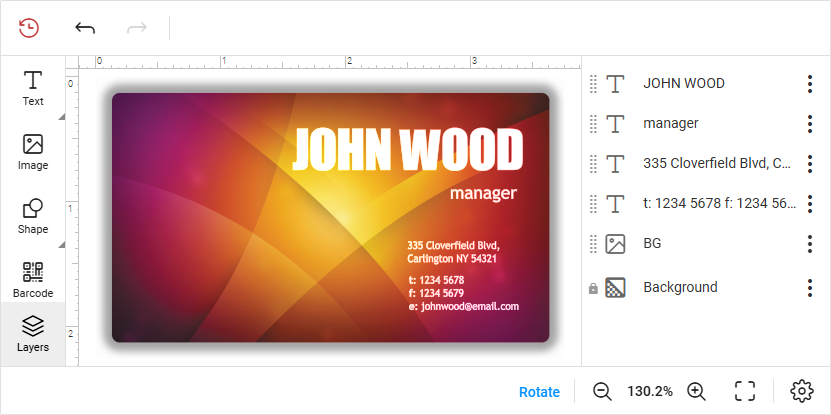The height and width of the screenshot is (415, 831).
Task: Zoom out the canvas
Action: click(x=602, y=392)
